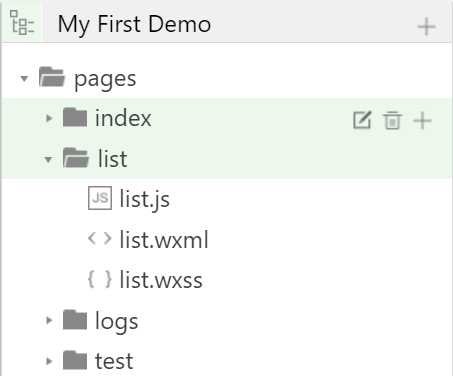Click the angle brackets icon for list.wxml
Screen dimensions: 453x376
pyautogui.click(x=100, y=239)
